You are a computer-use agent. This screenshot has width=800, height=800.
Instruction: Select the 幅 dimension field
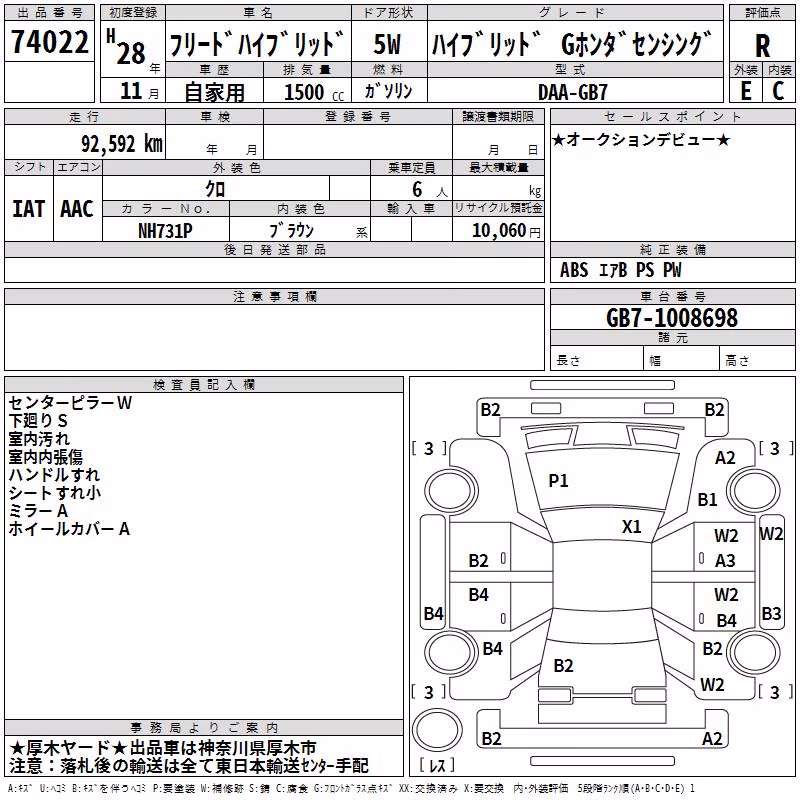682,360
